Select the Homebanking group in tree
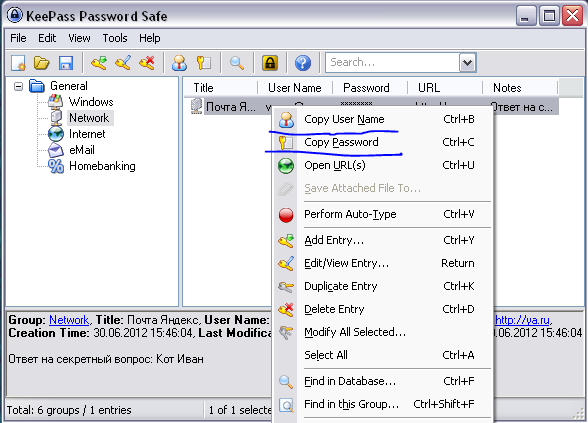588x423 pixels. pos(102,166)
